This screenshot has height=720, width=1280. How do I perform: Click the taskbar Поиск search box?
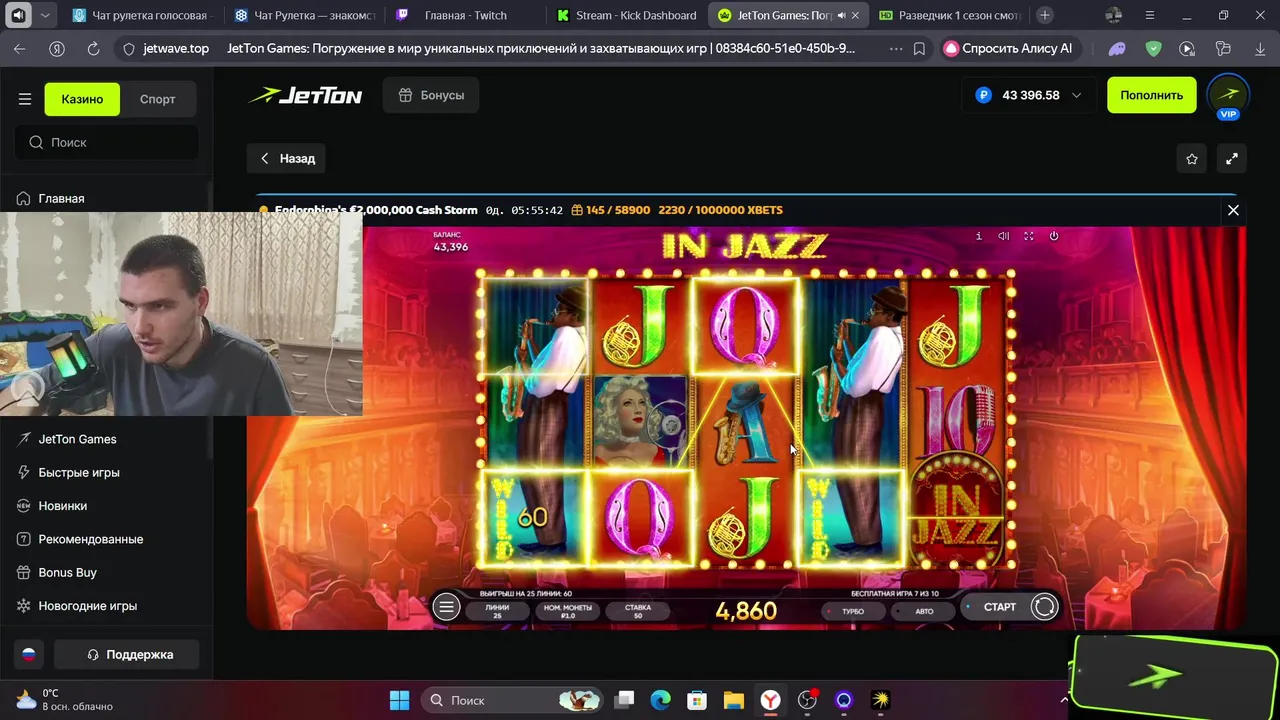pyautogui.click(x=514, y=700)
